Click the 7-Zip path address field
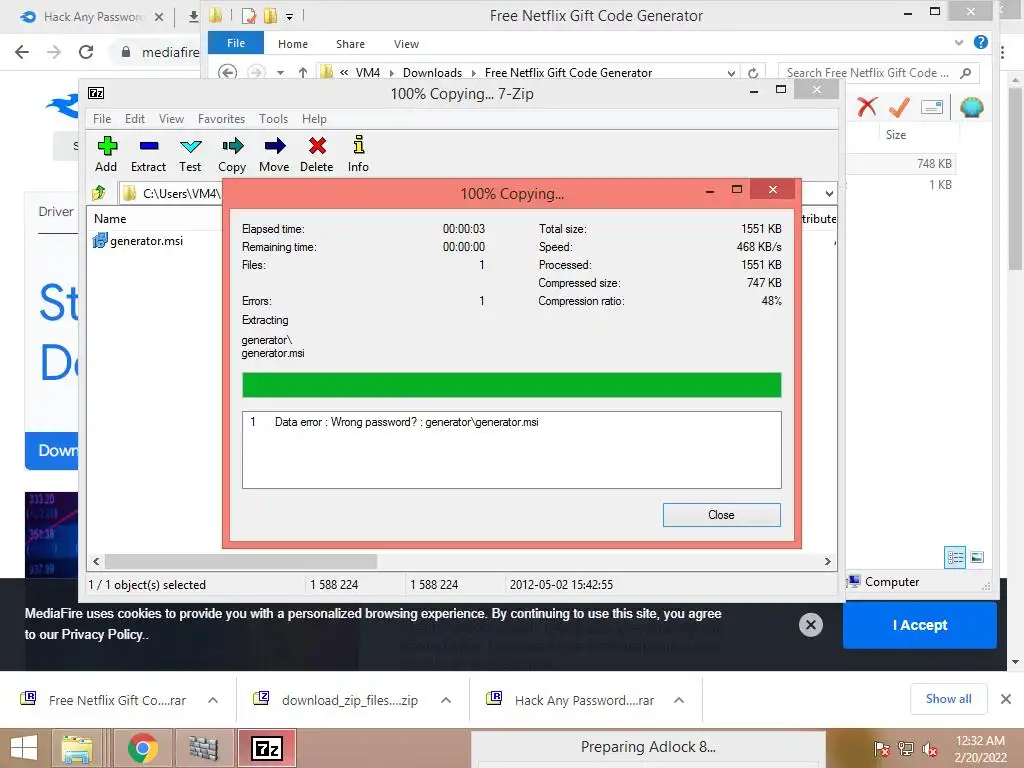The width and height of the screenshot is (1024, 768). pos(171,193)
